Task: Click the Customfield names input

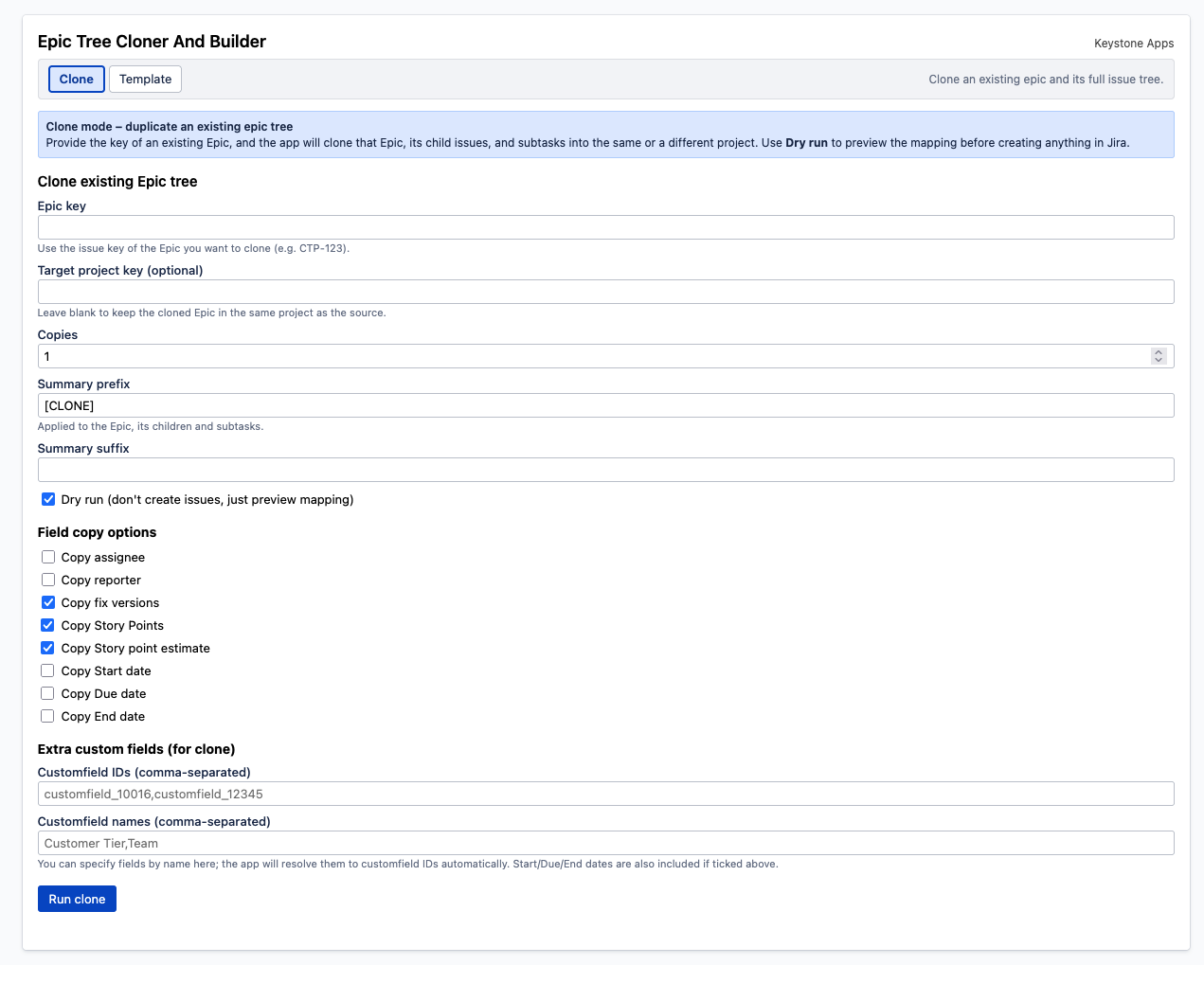Action: click(605, 843)
